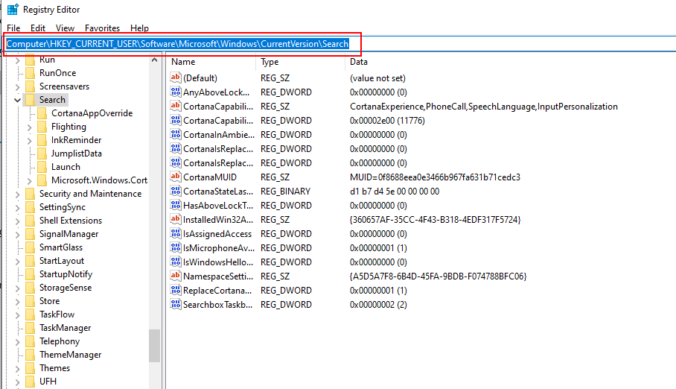
Task: Click the CortanaStateLas binary value icon
Action: (175, 191)
